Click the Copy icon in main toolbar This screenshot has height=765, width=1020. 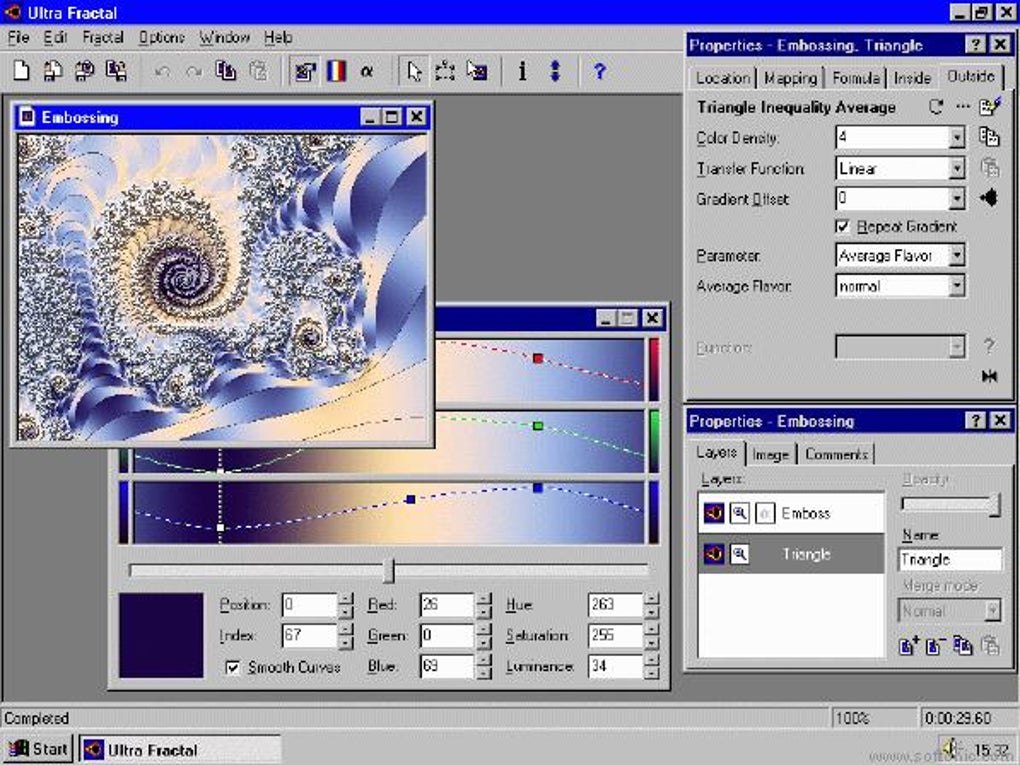[226, 70]
